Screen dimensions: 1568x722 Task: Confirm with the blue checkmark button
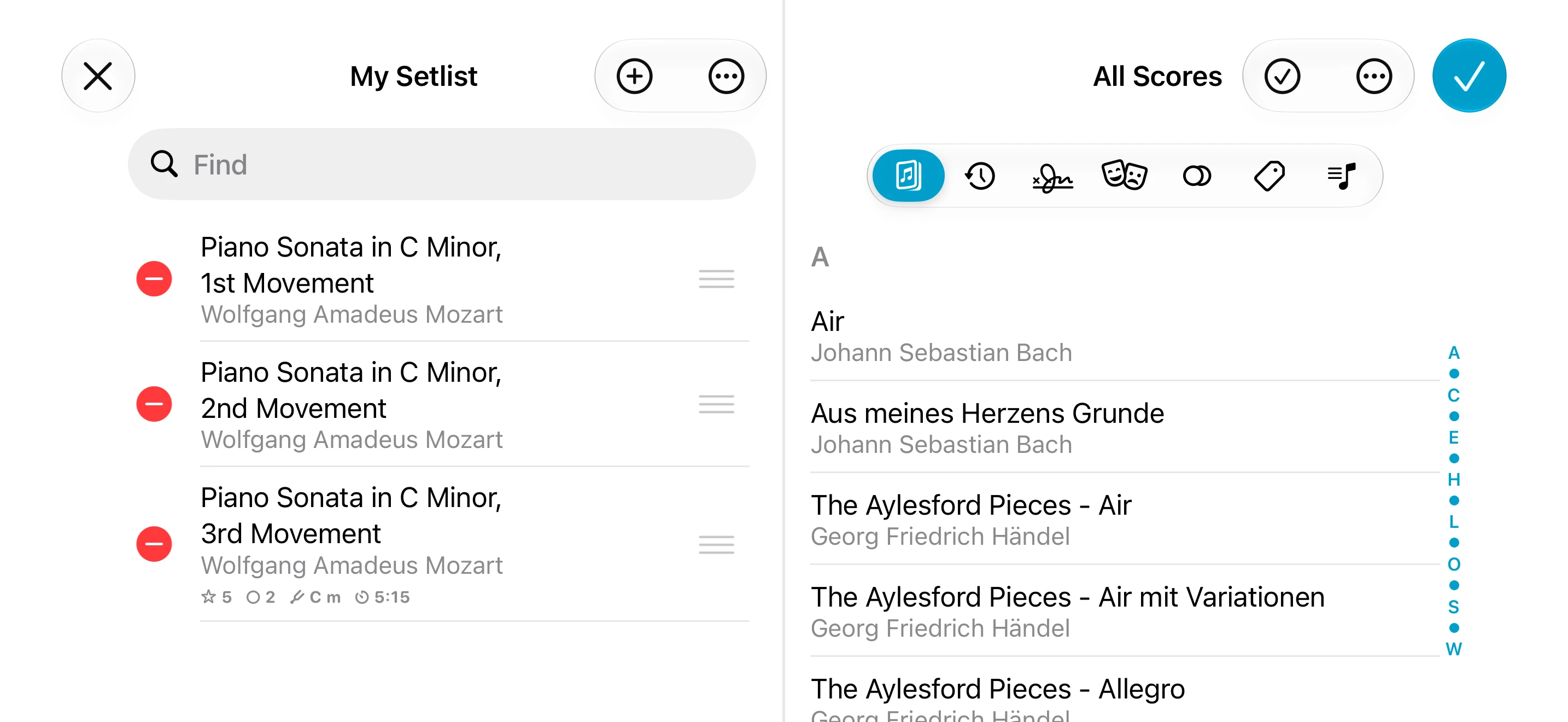click(1469, 76)
